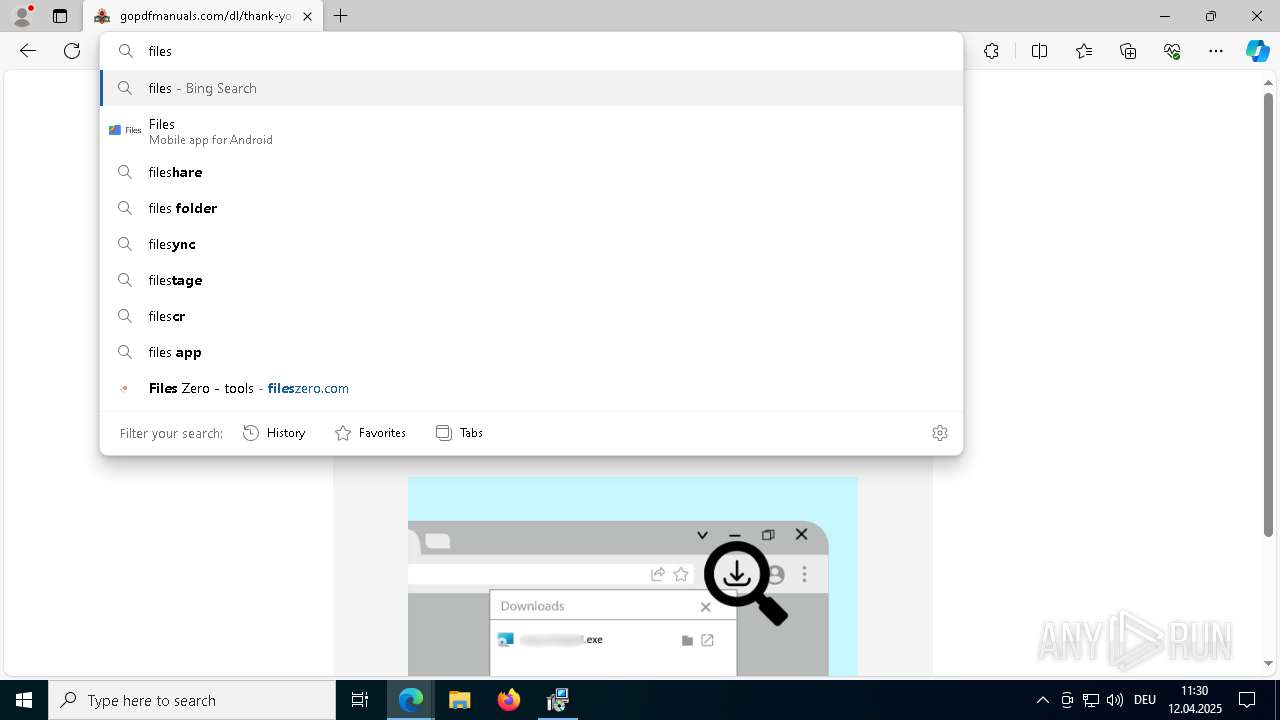The width and height of the screenshot is (1280, 720).
Task: Select the 'fileshare' suggestion
Action: tap(531, 172)
